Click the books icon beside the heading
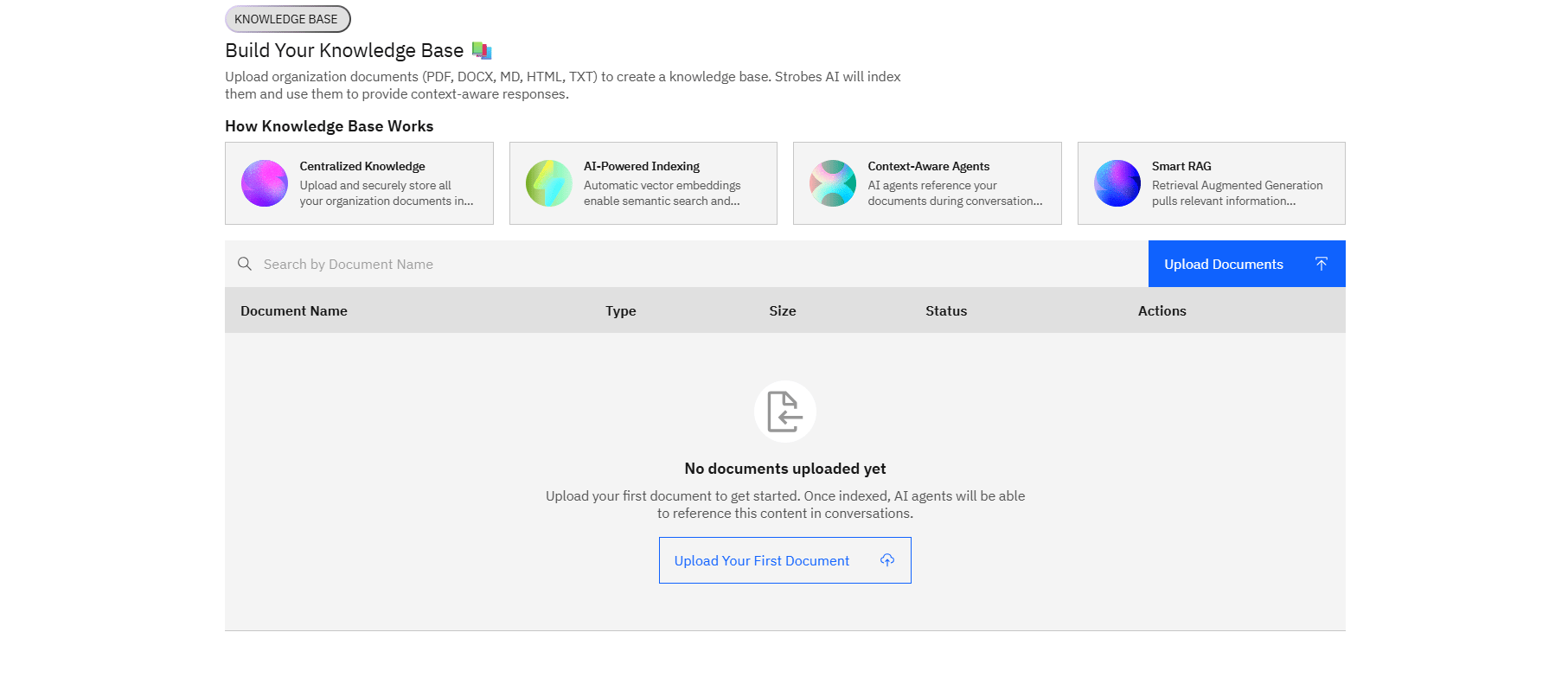Viewport: 1568px width, 677px height. tap(482, 51)
